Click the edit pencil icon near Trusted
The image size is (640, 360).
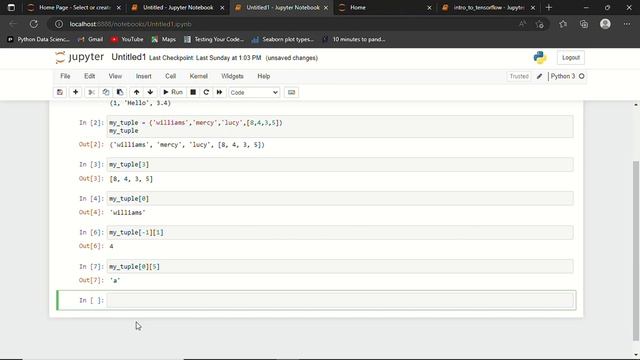pos(540,76)
